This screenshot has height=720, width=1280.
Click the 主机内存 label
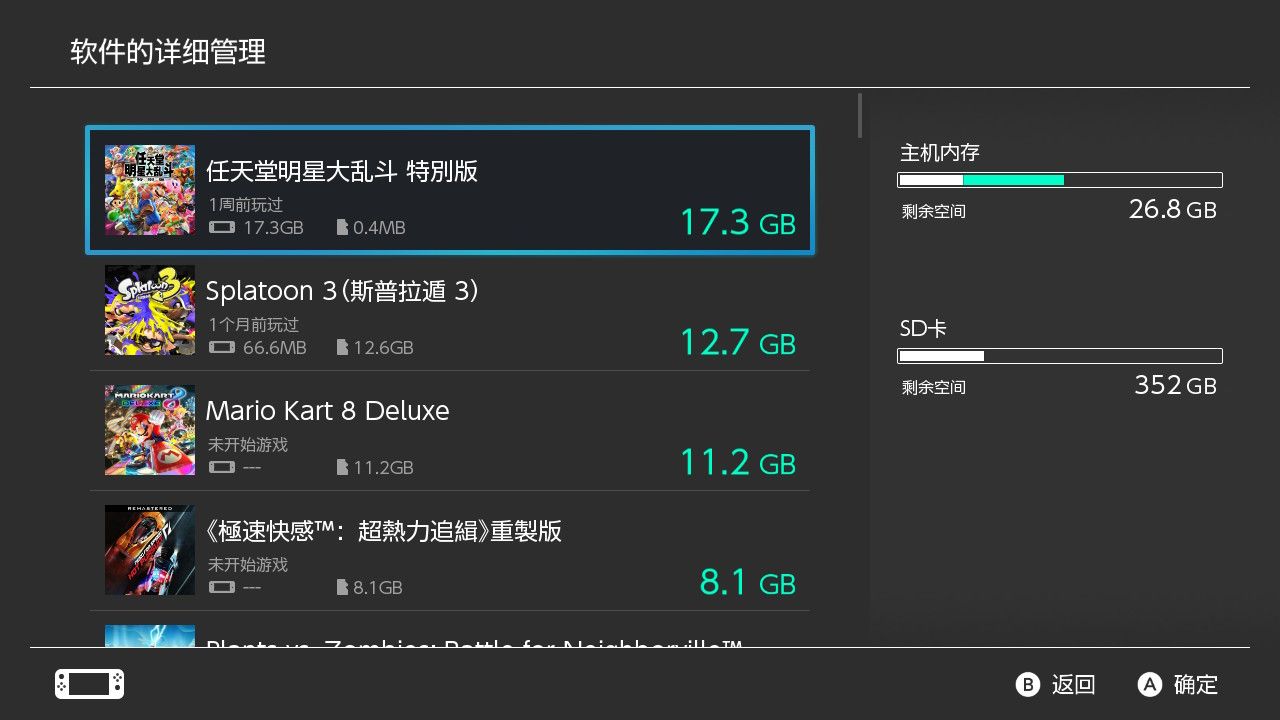[940, 153]
